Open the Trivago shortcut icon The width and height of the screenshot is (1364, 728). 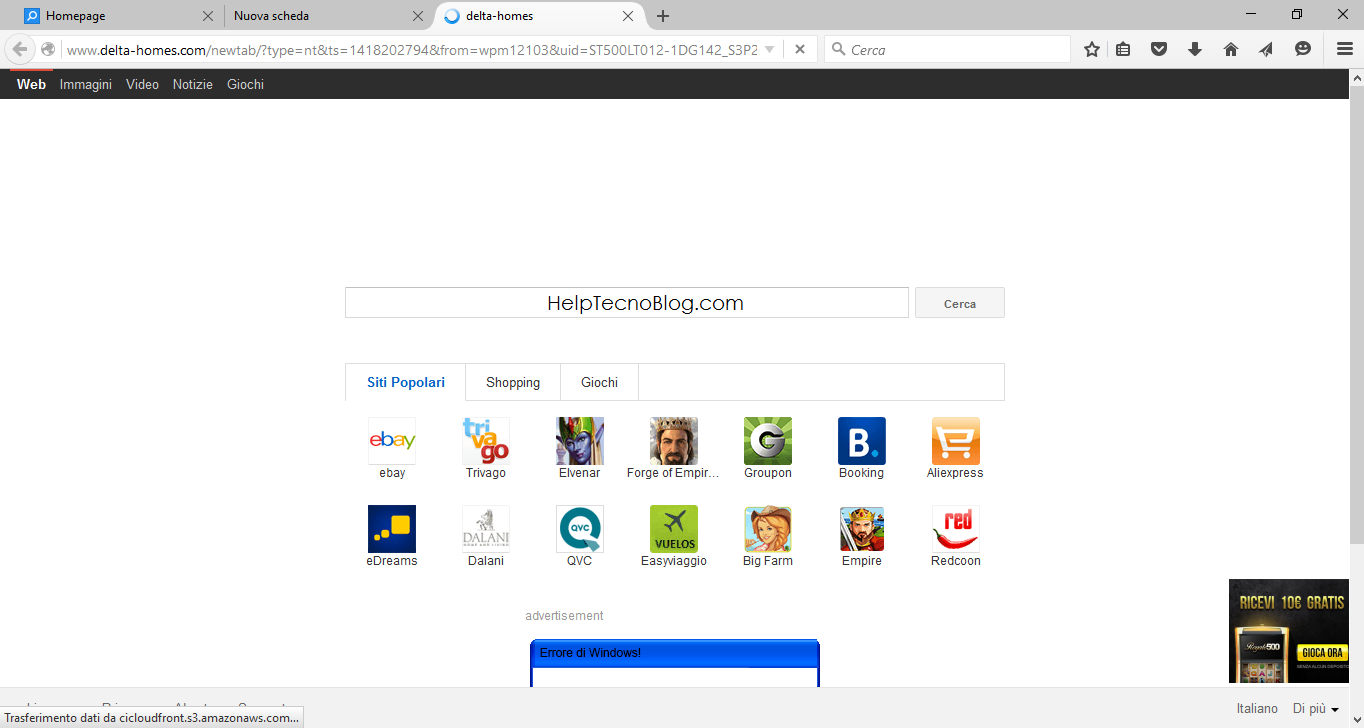[486, 441]
